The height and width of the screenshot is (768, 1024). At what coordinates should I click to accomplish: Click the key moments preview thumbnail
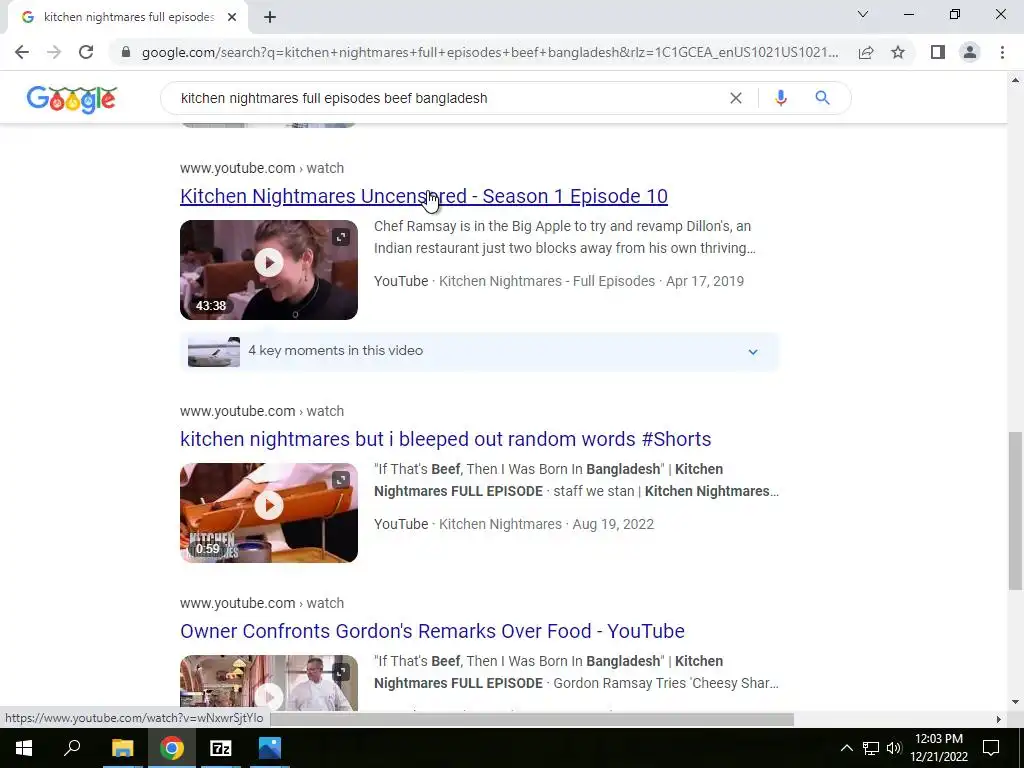pyautogui.click(x=214, y=352)
